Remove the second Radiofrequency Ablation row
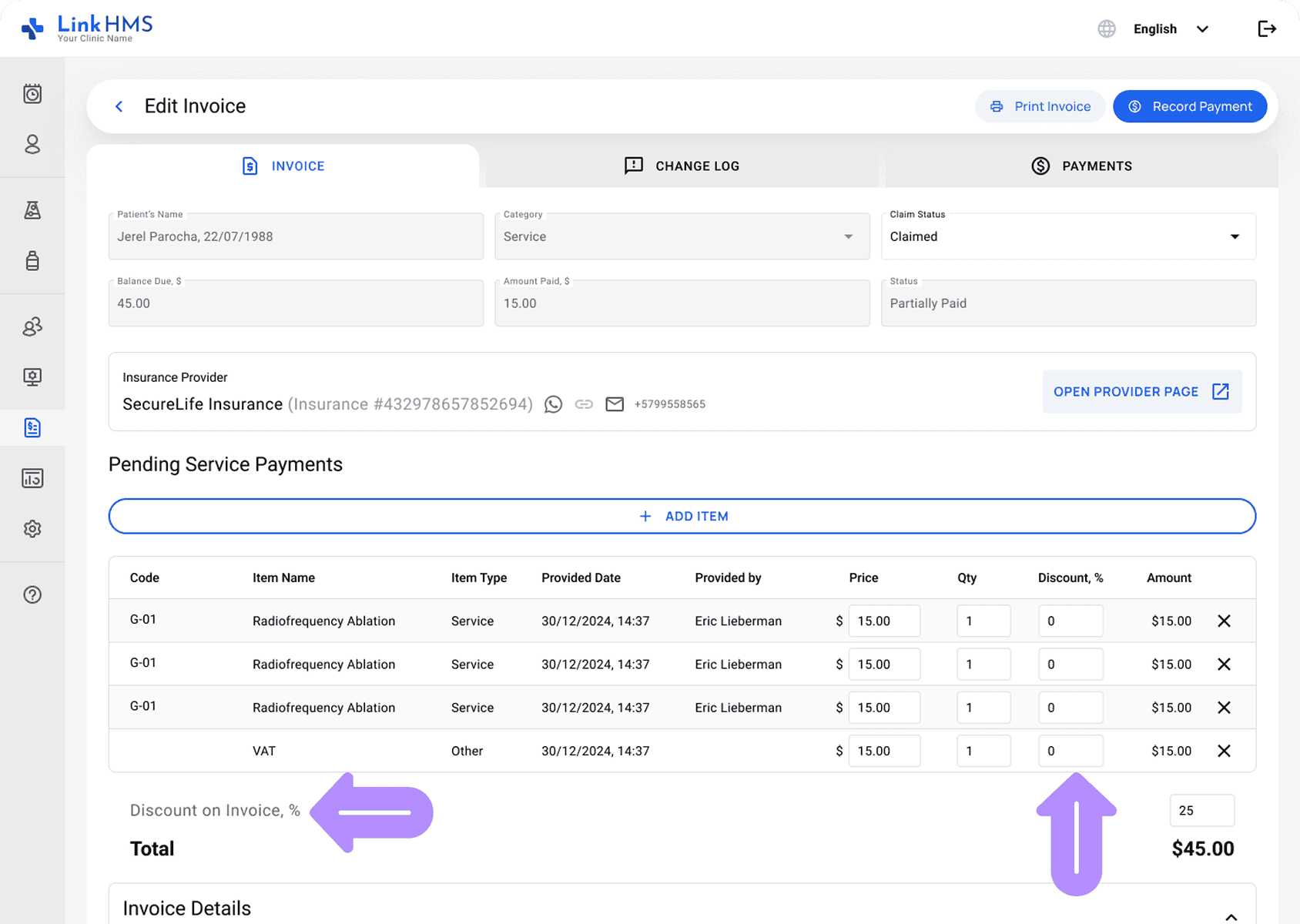1300x924 pixels. coord(1224,664)
